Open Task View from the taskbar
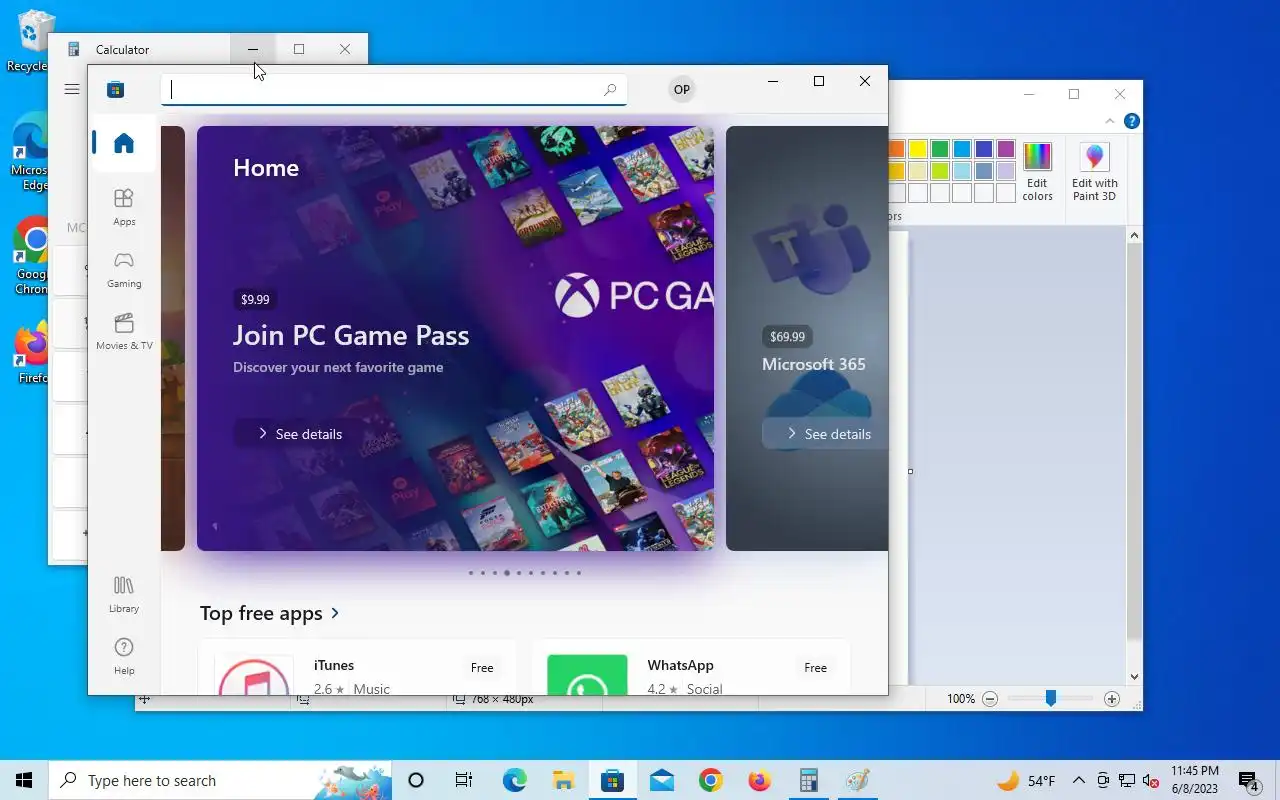The image size is (1280, 800). [464, 780]
